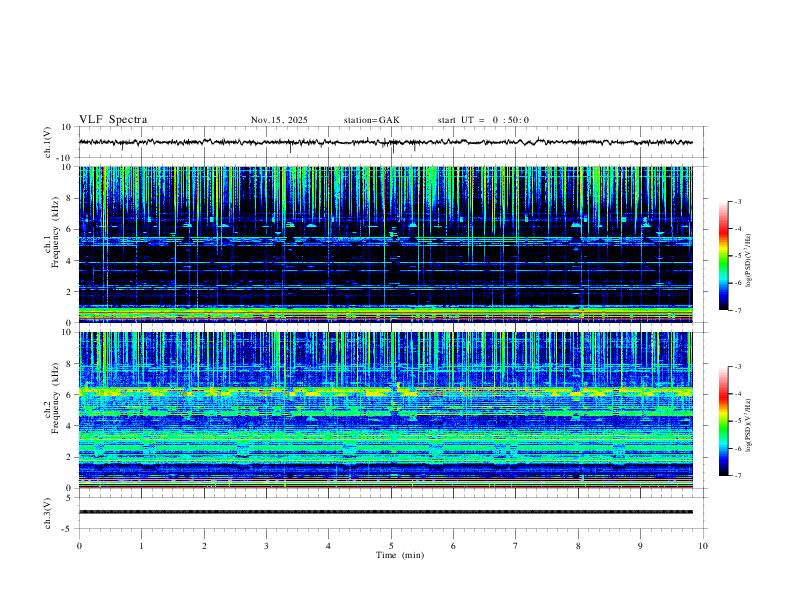Click the time axis tick label '0'

pyautogui.click(x=79, y=546)
